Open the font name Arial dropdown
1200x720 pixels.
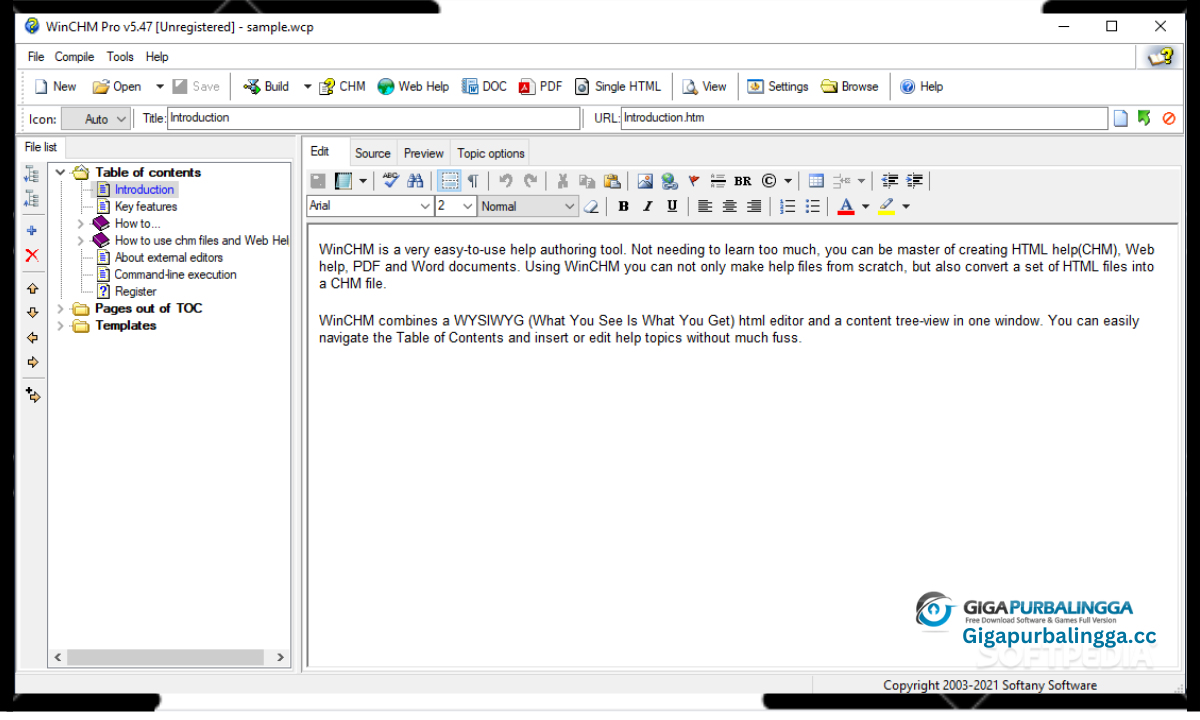click(424, 206)
